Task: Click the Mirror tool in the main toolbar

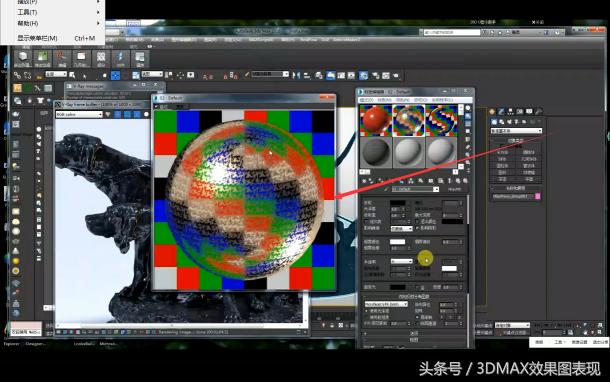Action: [296, 75]
